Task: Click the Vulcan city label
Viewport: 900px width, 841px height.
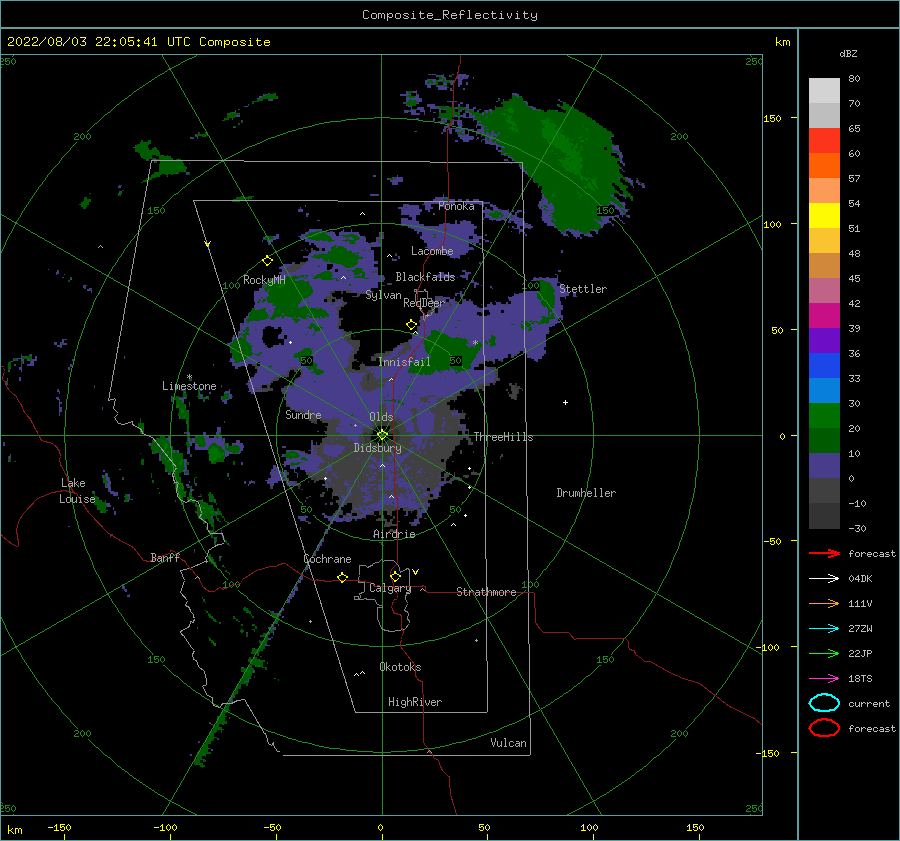Action: (x=508, y=743)
